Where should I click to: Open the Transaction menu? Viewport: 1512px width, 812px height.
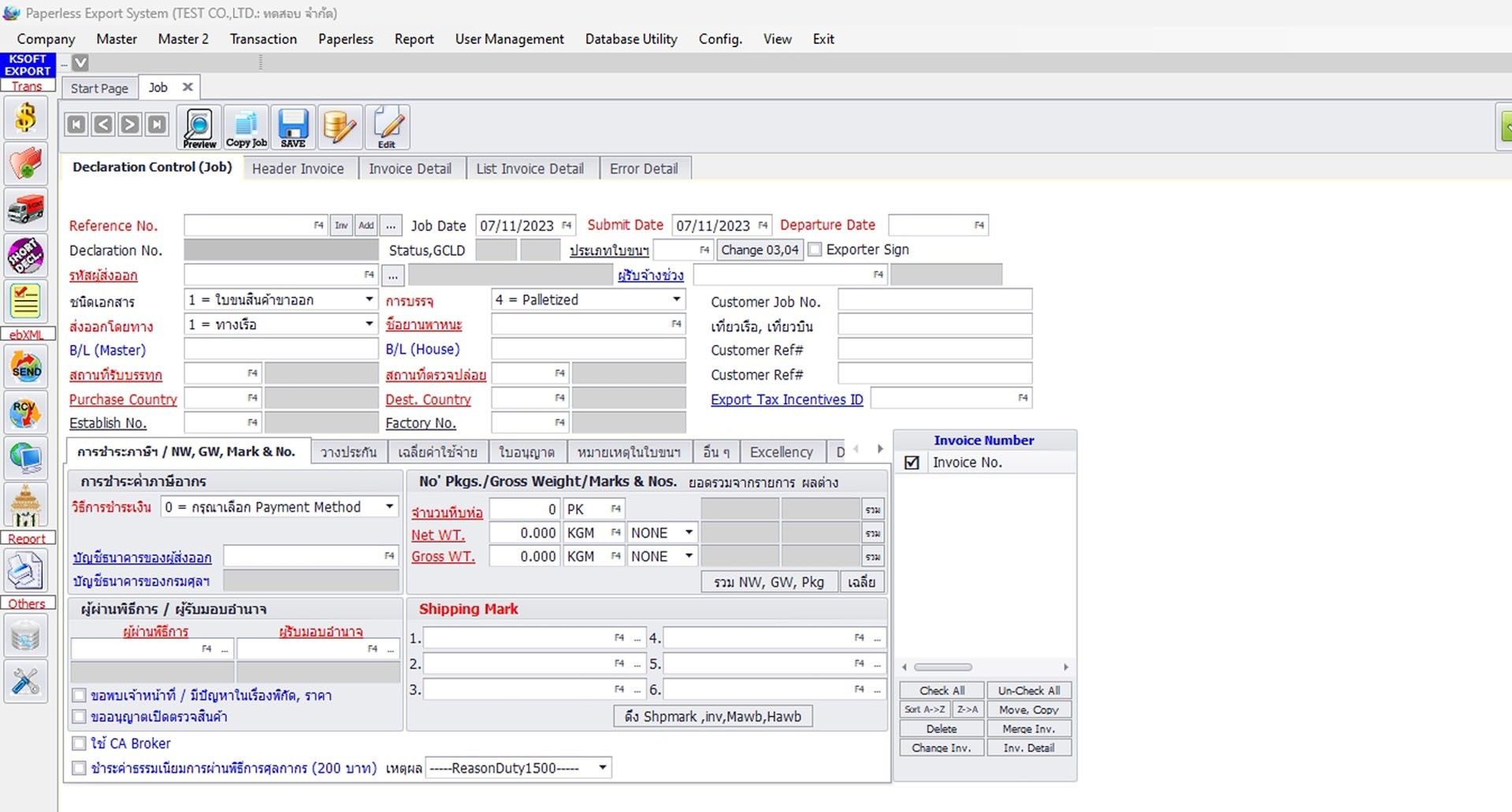pos(263,39)
